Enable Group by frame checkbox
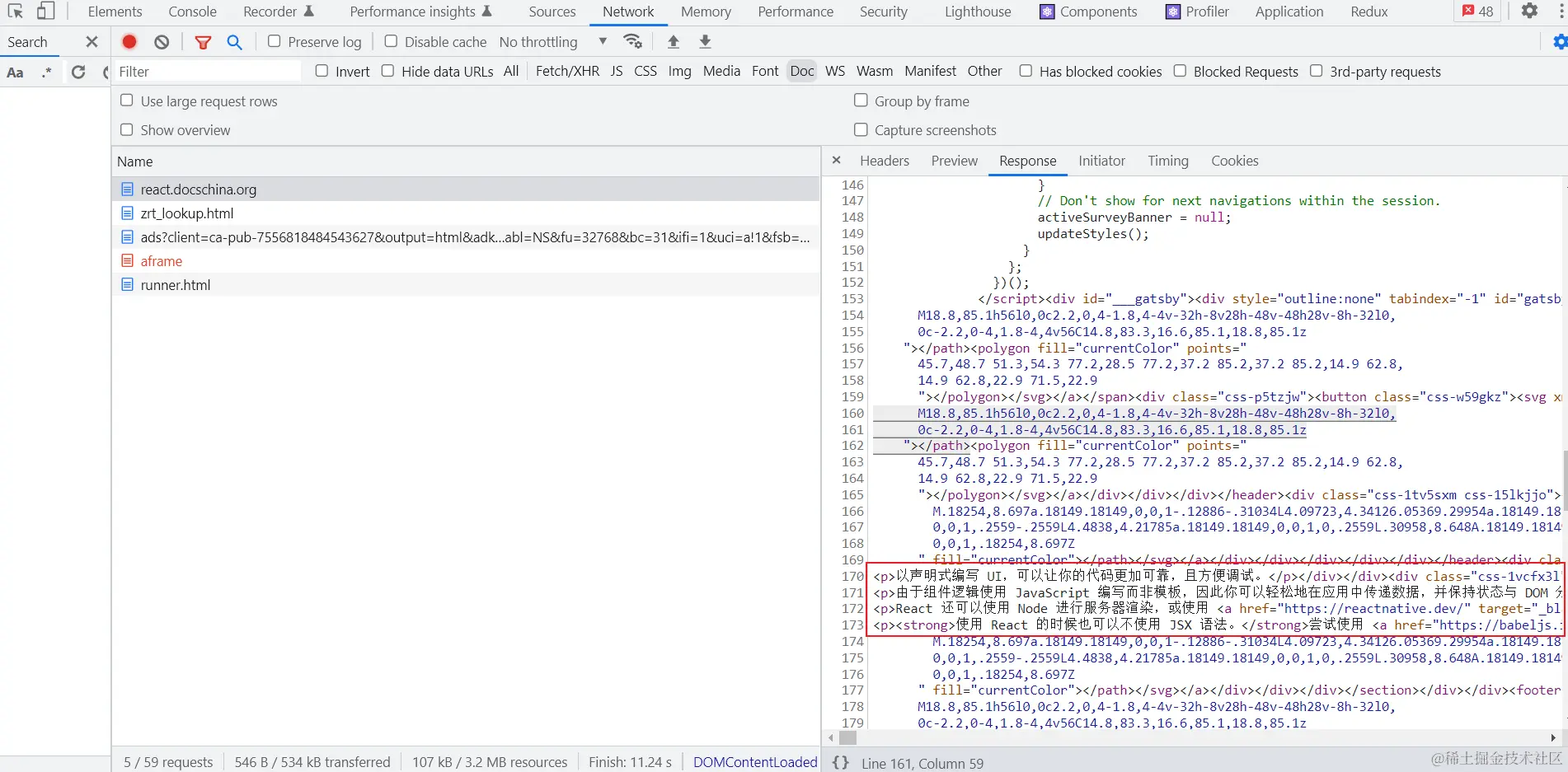Viewport: 1568px width, 772px height. [861, 101]
